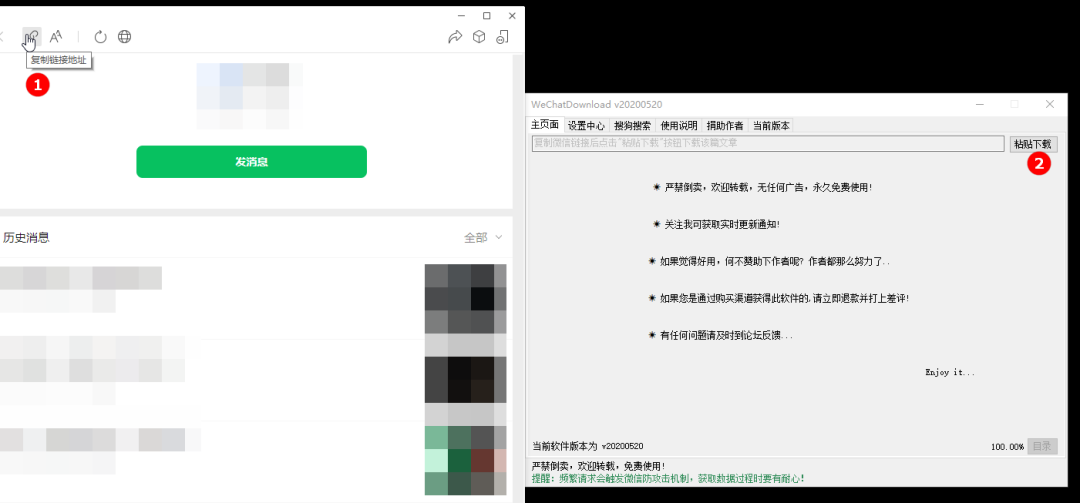This screenshot has height=503, width=1080.
Task: Switch to the 设置中心 tab
Action: 586,126
